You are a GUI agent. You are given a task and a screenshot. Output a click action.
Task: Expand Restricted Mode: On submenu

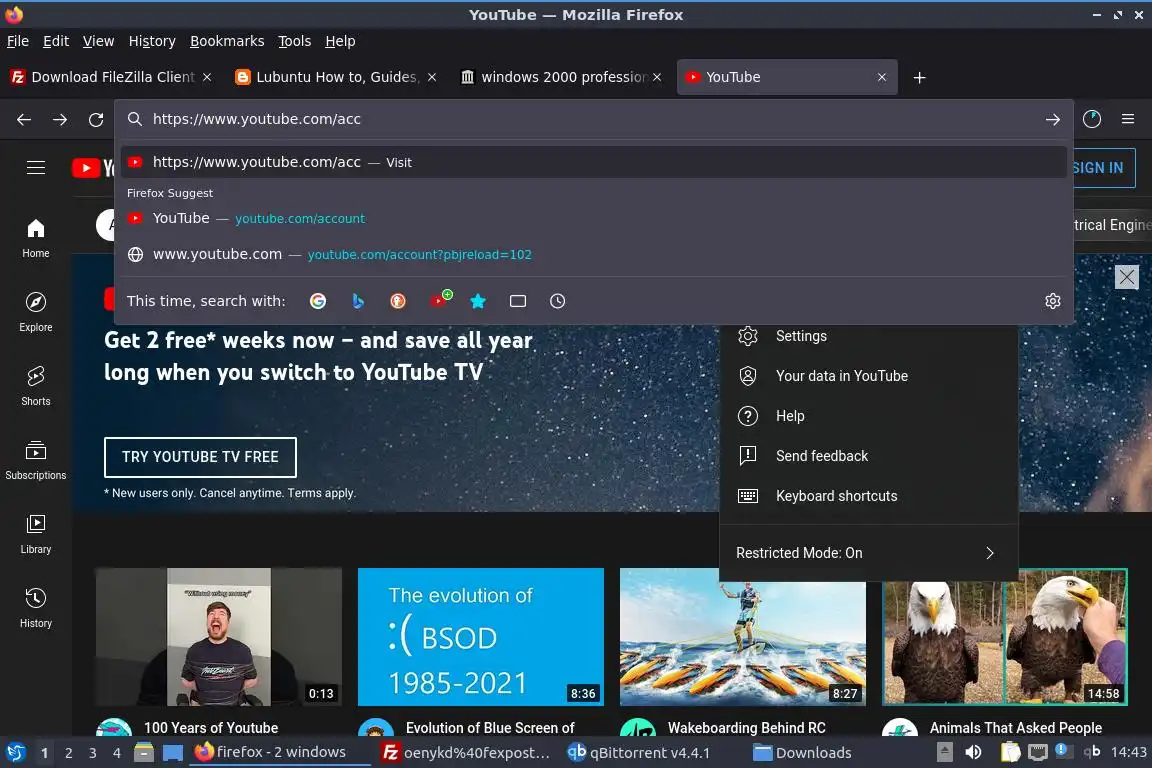[x=868, y=553]
